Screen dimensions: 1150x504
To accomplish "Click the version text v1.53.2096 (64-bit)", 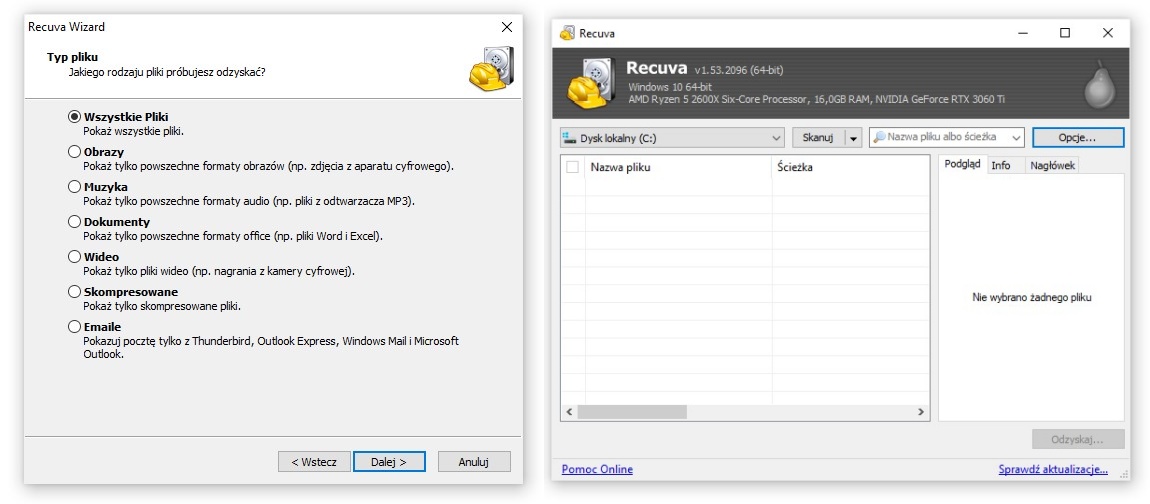I will (739, 70).
